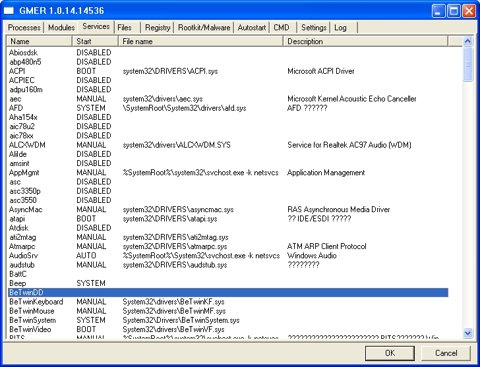This screenshot has height=367, width=480.
Task: Select the amsint service row
Action: [228, 163]
